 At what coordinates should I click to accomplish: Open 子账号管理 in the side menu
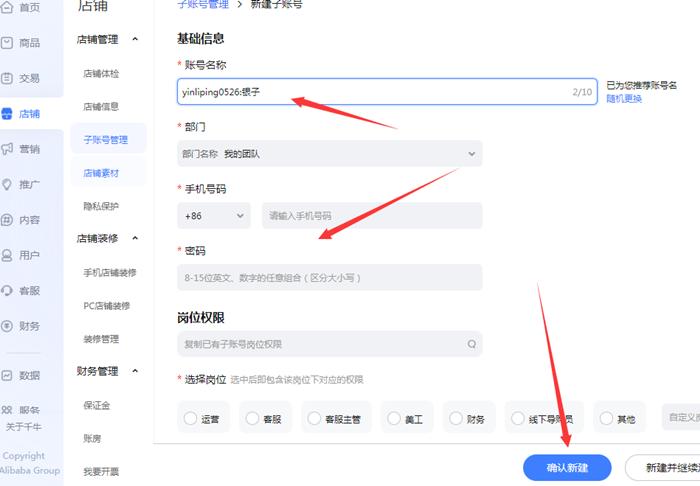point(106,140)
